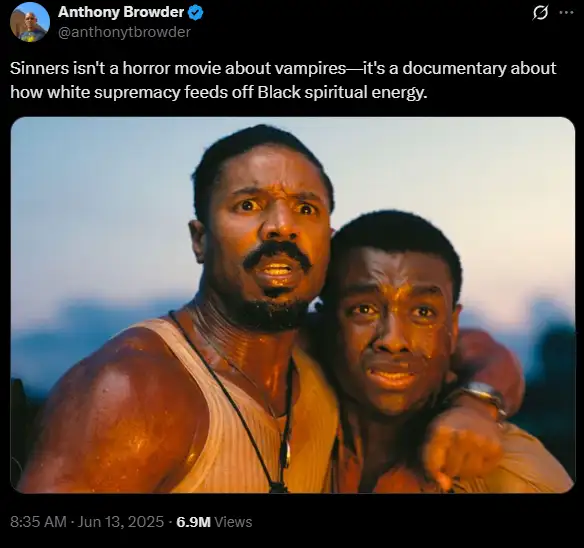The image size is (584, 548).
Task: Click the display name Anthony Browder
Action: (121, 12)
